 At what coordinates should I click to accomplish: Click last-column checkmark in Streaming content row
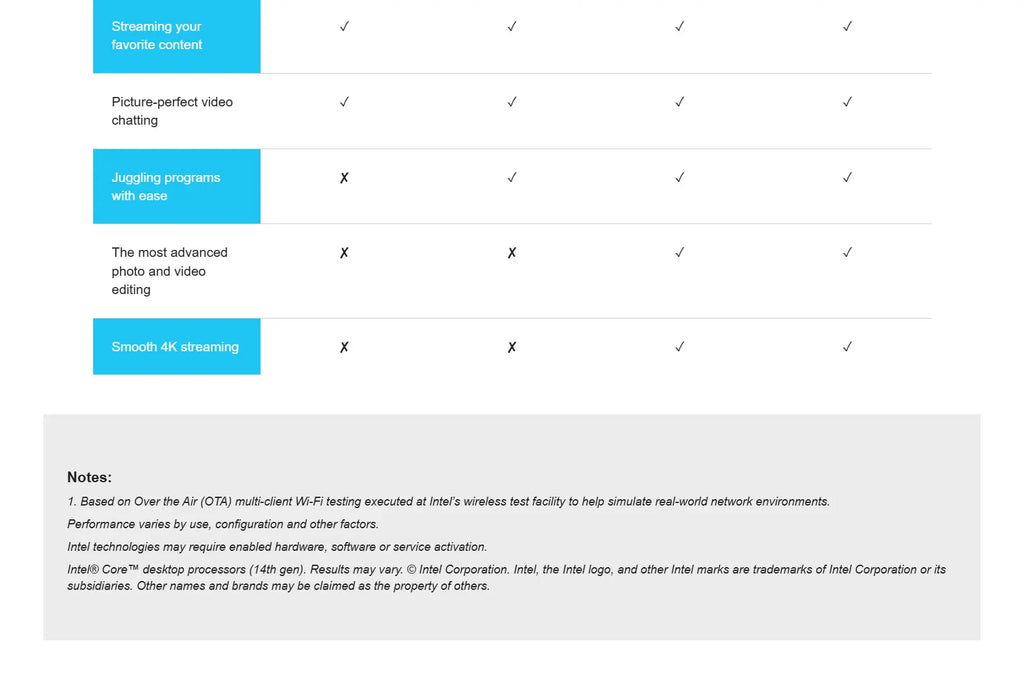pos(847,27)
